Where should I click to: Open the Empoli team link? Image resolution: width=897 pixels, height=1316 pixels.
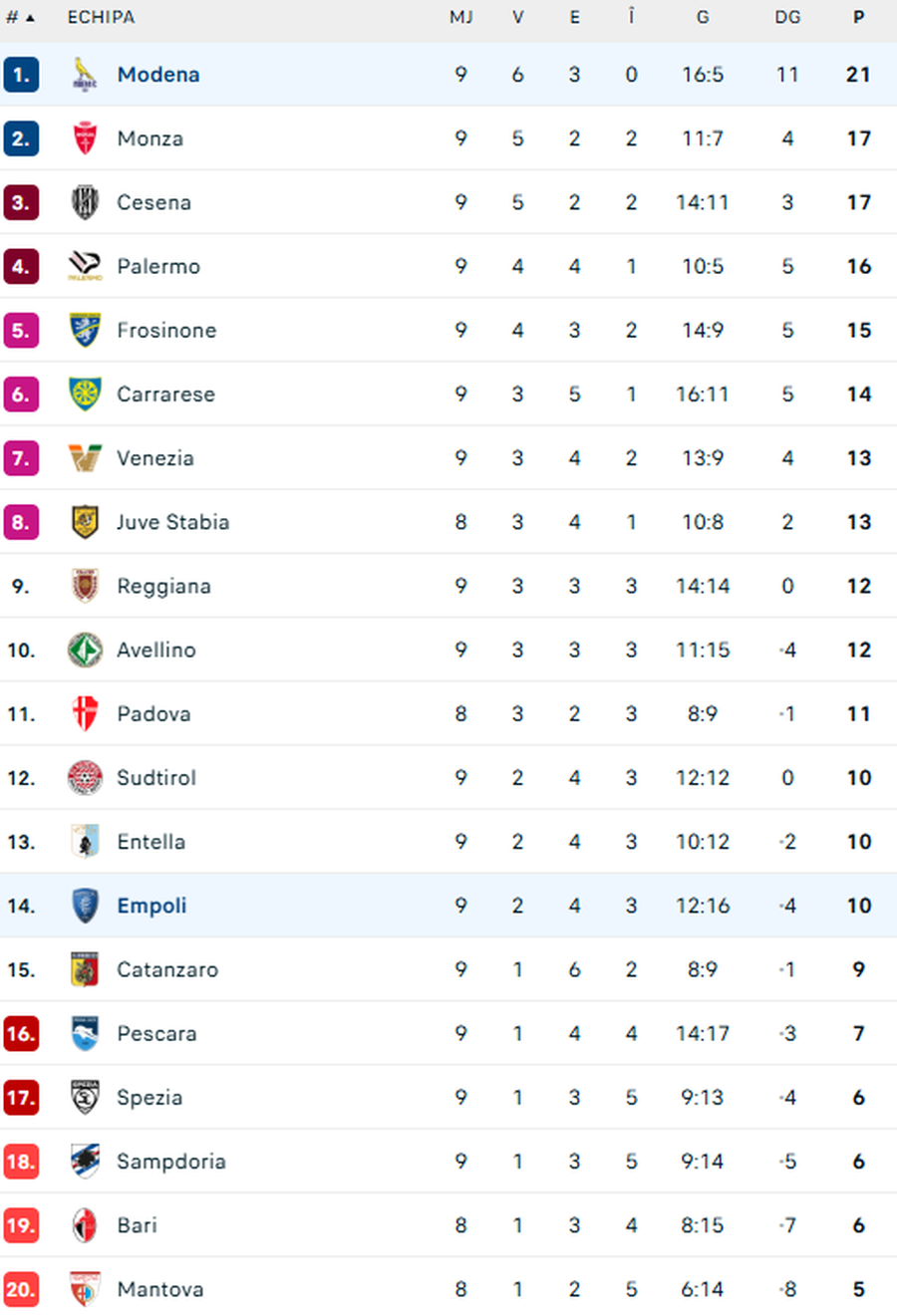[151, 906]
